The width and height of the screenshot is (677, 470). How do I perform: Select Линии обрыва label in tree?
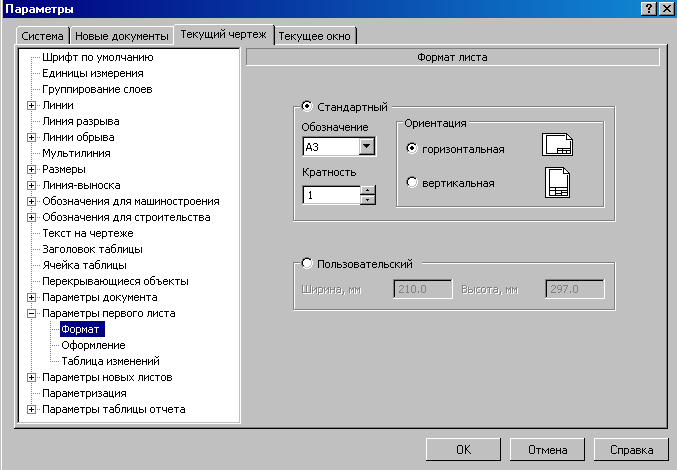tap(78, 137)
